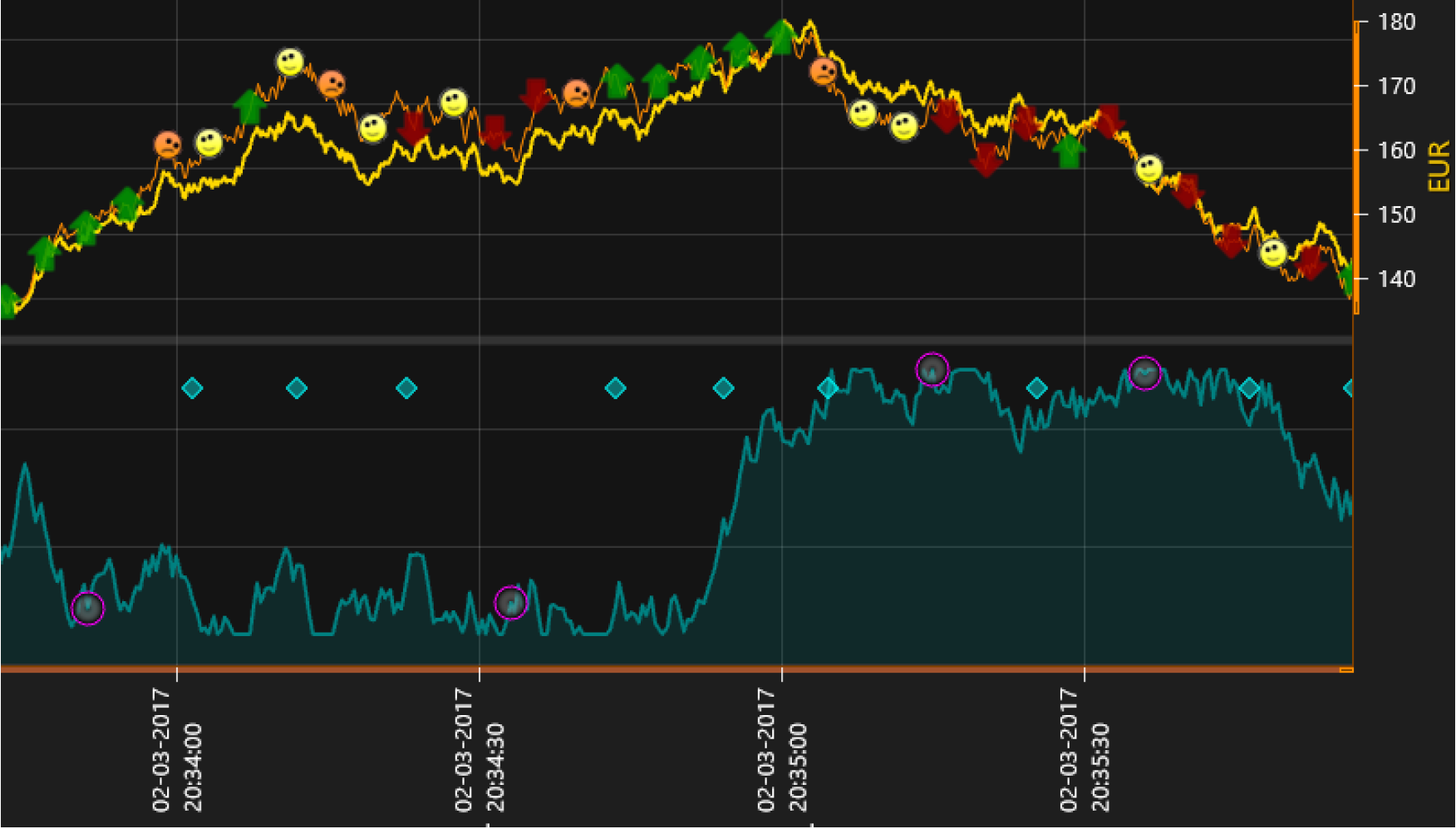
Task: Click the cyan diamond just after the 20:34:00 line
Action: click(192, 388)
